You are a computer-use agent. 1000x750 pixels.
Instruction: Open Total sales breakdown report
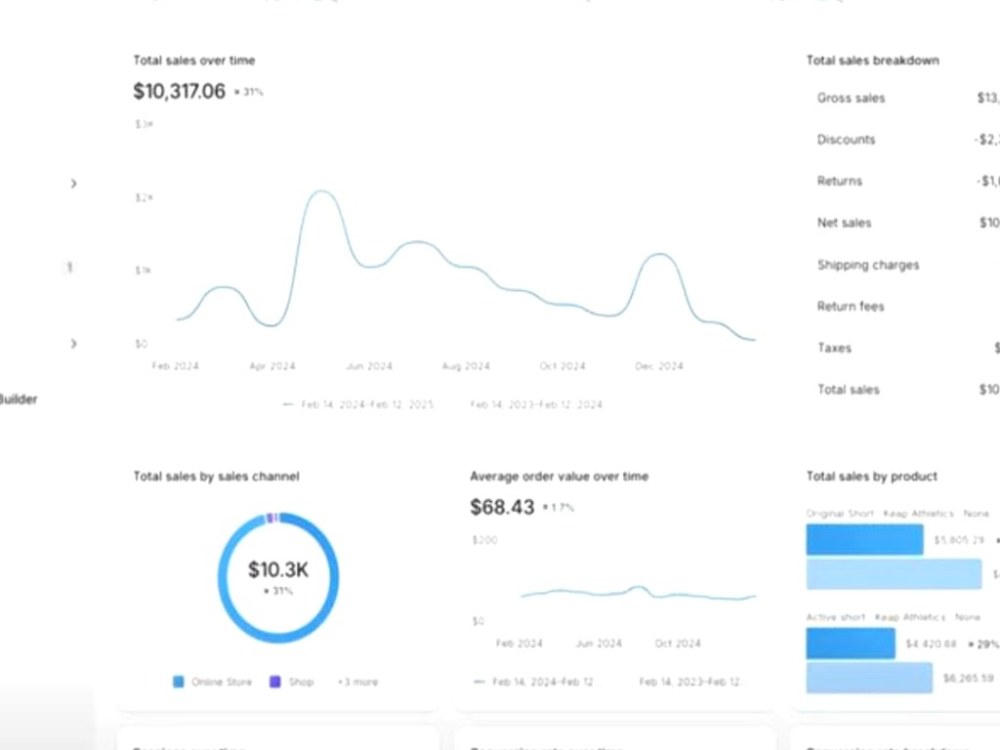click(872, 61)
